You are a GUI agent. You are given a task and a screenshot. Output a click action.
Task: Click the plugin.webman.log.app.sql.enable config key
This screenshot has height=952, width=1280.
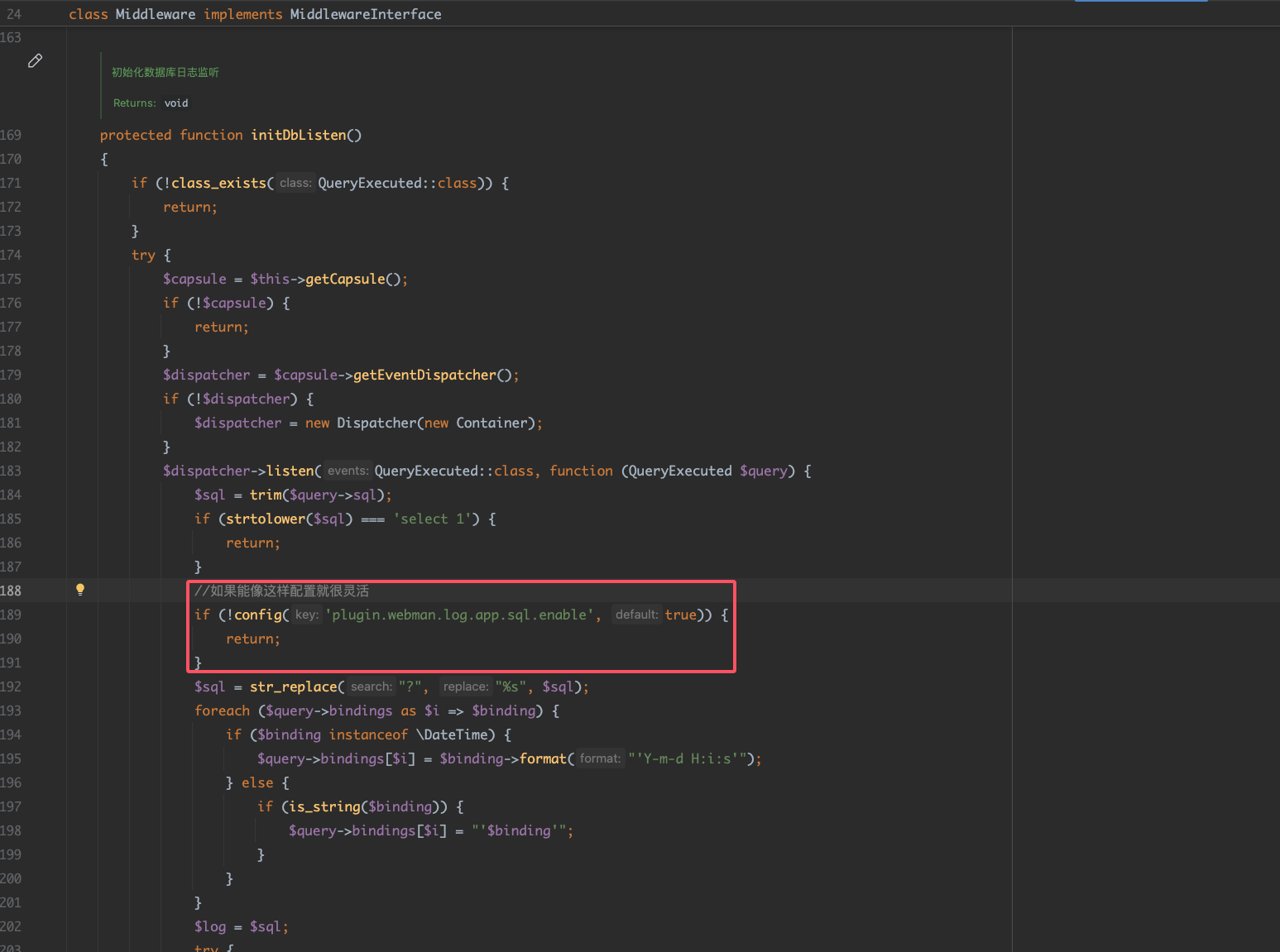[x=459, y=615]
